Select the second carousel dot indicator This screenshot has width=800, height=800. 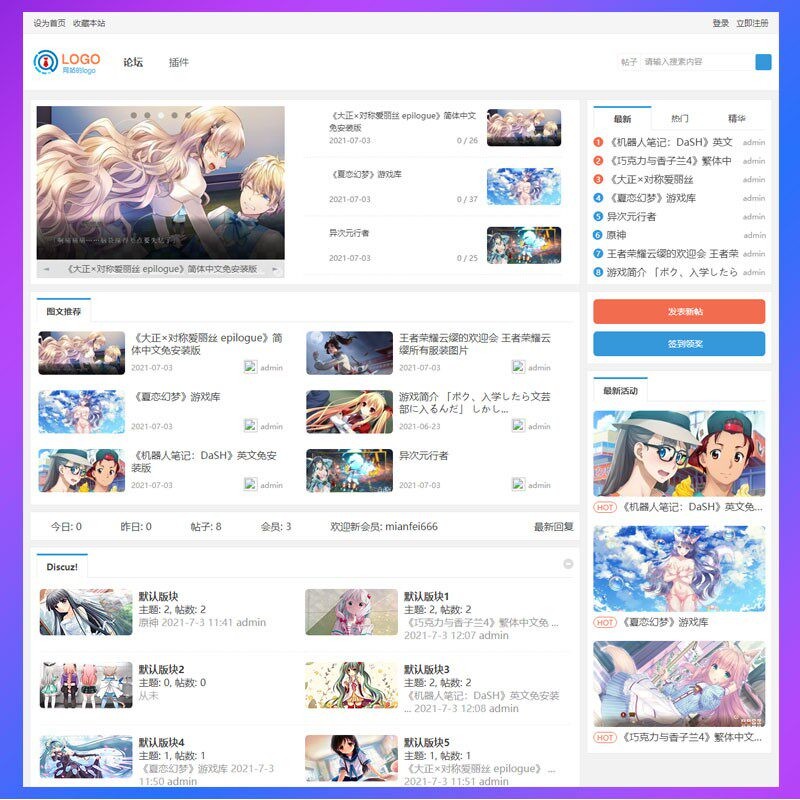(147, 115)
